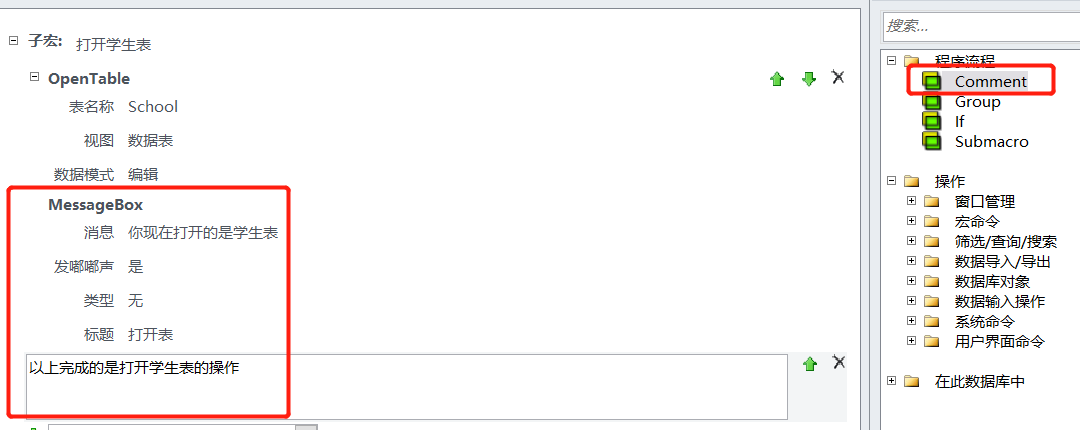Screen dimensions: 1080x430
Task: Collapse the 子宏 打开学生表 block
Action: [13, 41]
